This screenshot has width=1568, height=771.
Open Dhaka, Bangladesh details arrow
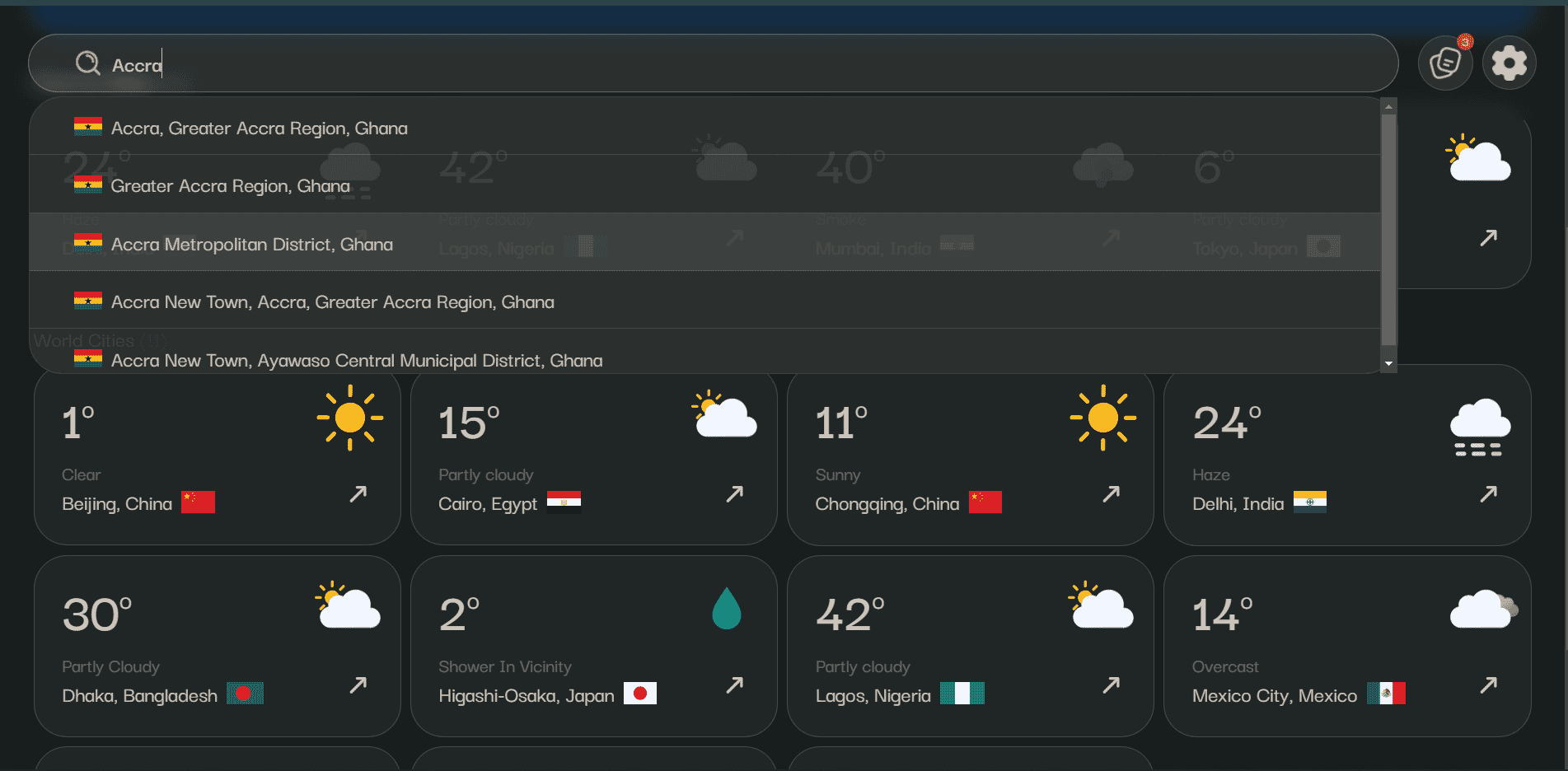tap(358, 685)
